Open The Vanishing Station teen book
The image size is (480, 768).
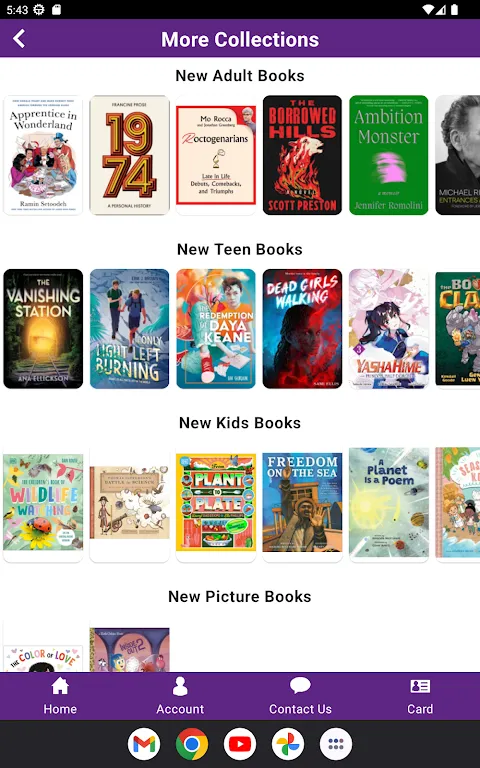43,329
